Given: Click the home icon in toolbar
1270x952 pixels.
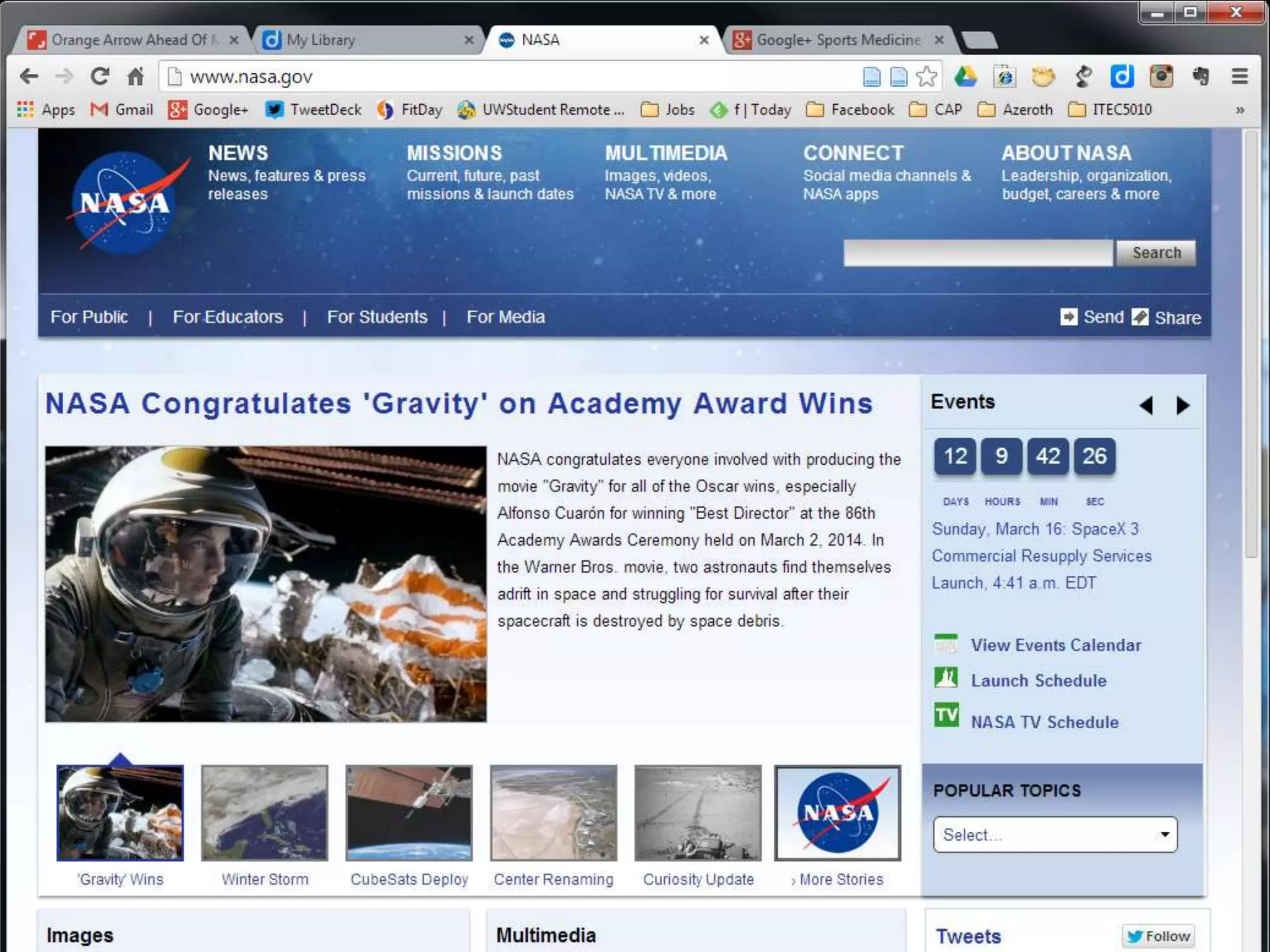Looking at the screenshot, I should (135, 77).
